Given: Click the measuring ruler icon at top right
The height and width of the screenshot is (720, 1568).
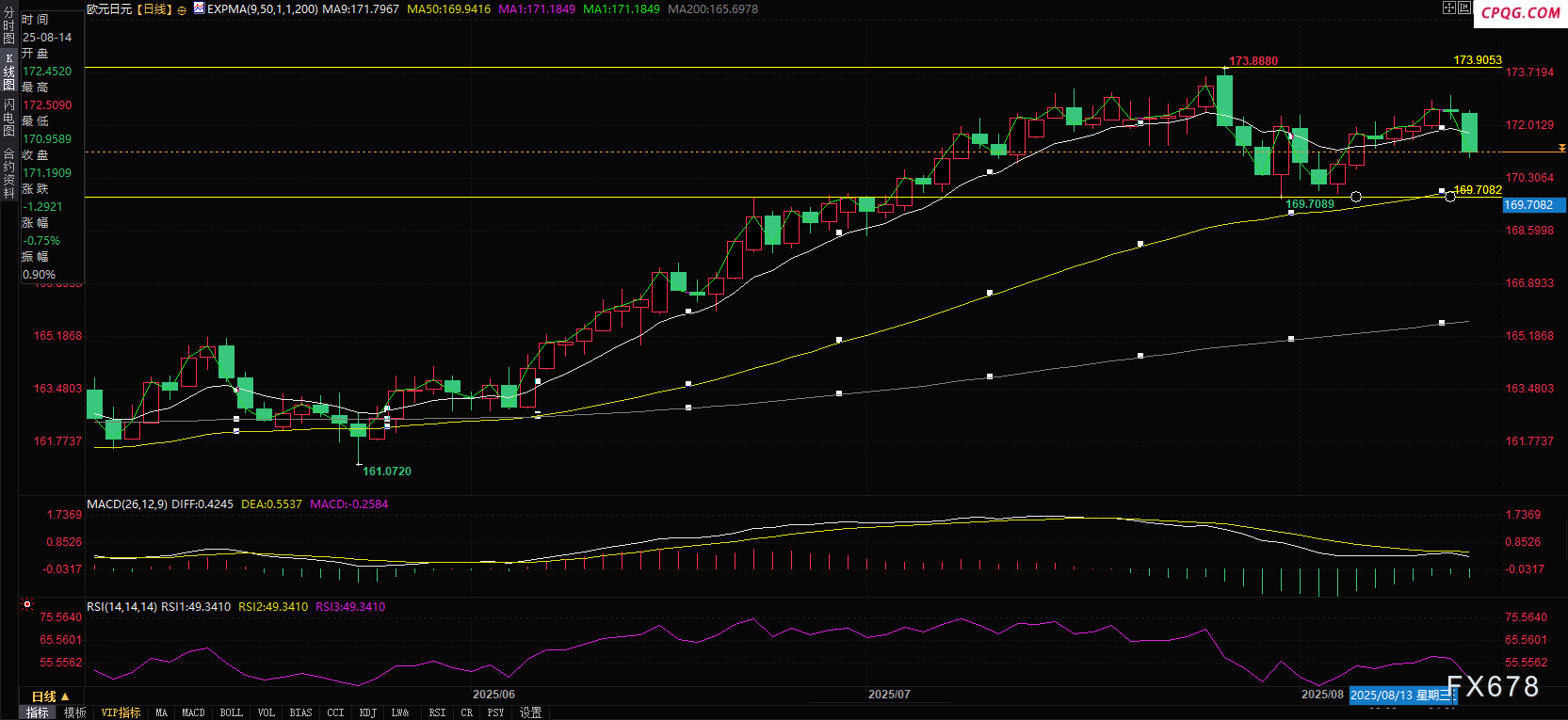Looking at the screenshot, I should click(x=1464, y=8).
